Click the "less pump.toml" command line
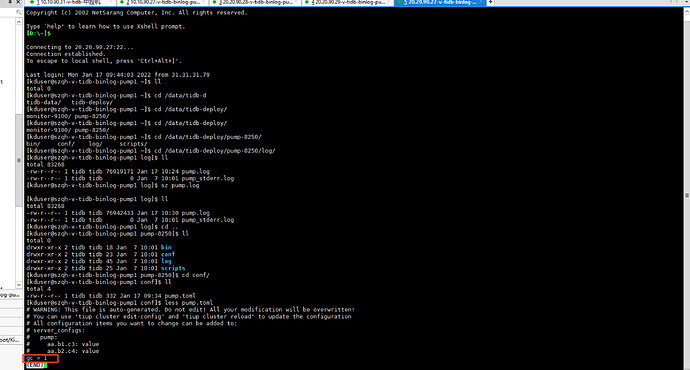The image size is (690, 370). (x=119, y=303)
